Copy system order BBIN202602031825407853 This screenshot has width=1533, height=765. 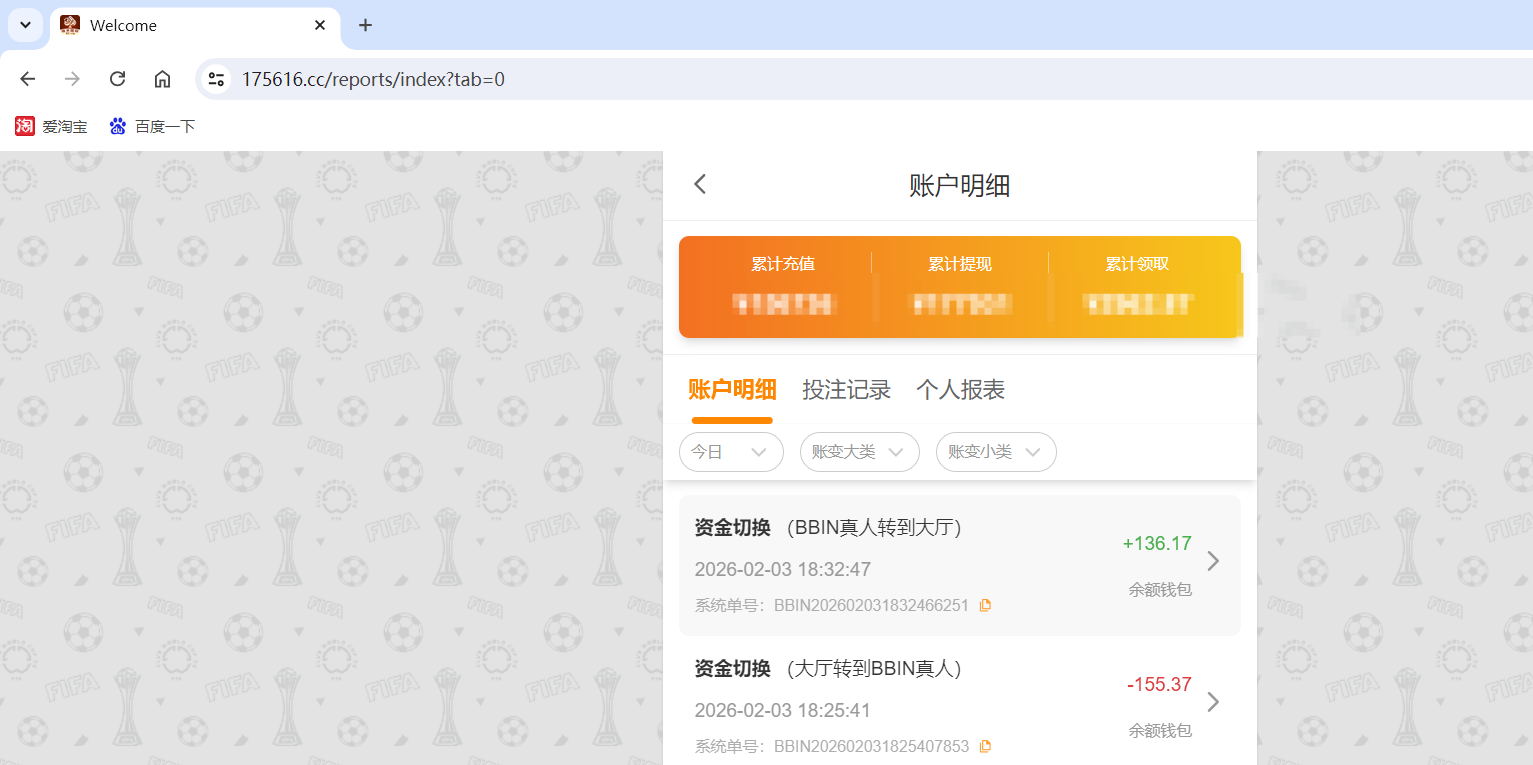tap(986, 746)
